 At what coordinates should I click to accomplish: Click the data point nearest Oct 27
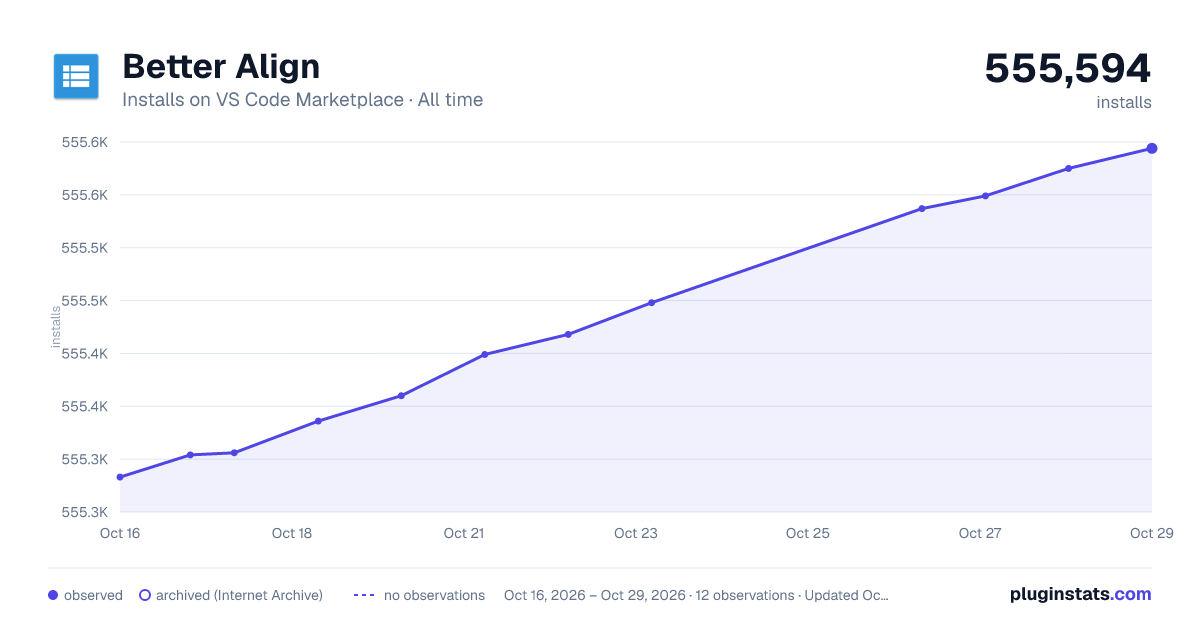point(986,196)
